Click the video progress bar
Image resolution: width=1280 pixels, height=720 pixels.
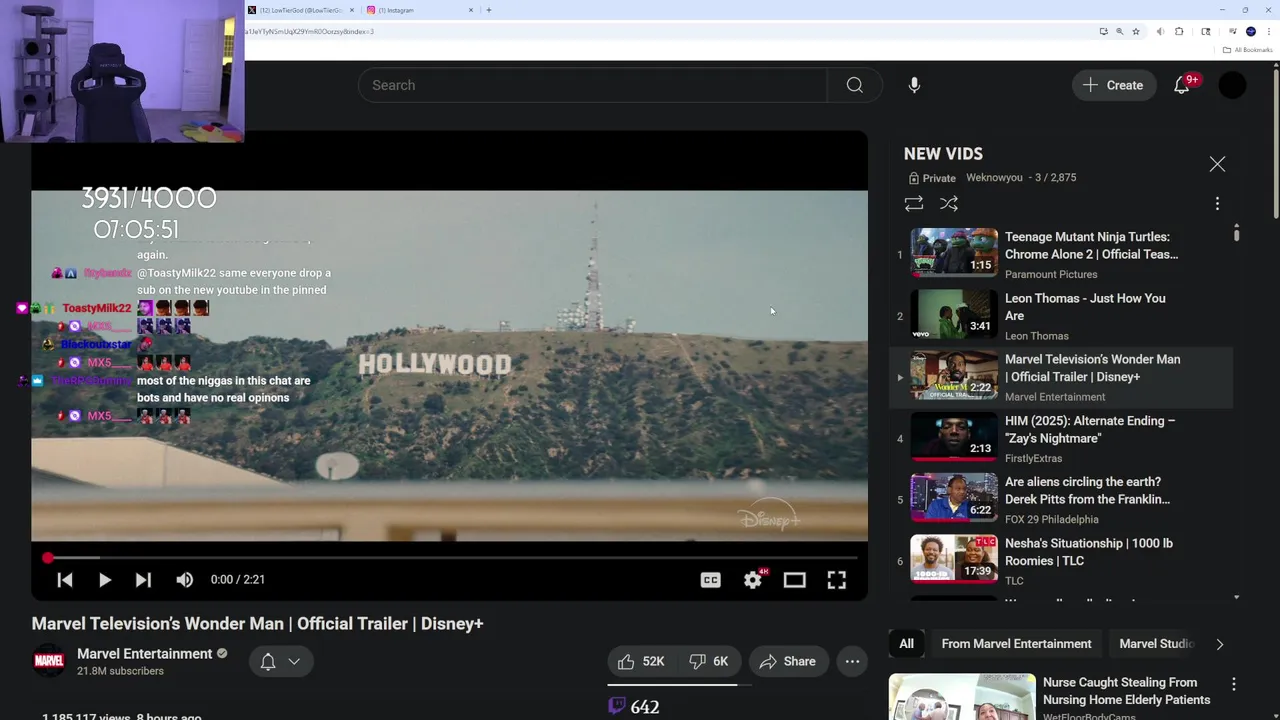pos(450,558)
